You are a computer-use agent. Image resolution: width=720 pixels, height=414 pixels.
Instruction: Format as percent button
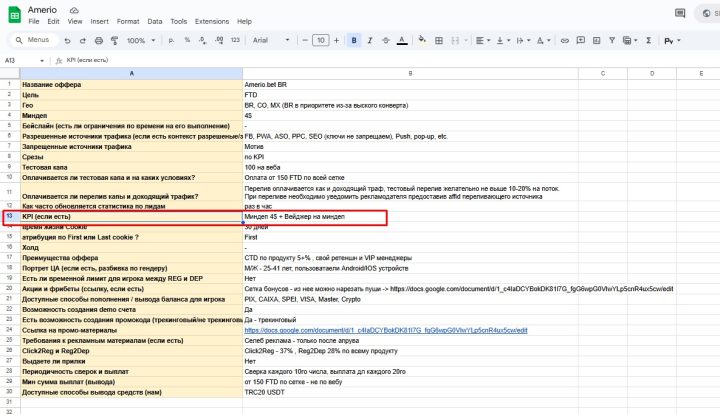pos(187,40)
